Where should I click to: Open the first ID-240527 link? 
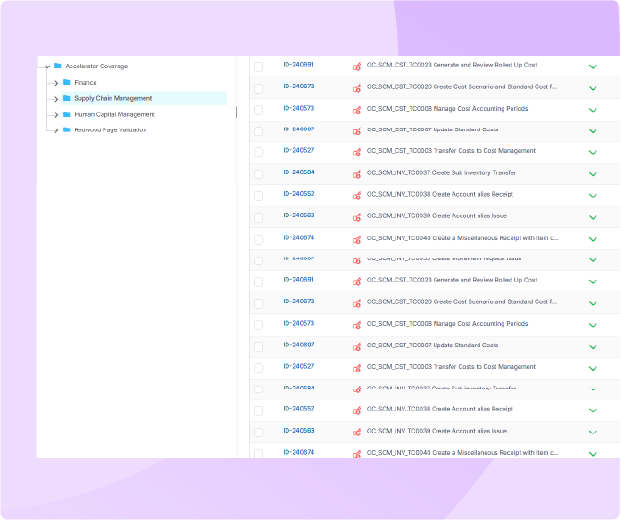point(298,150)
